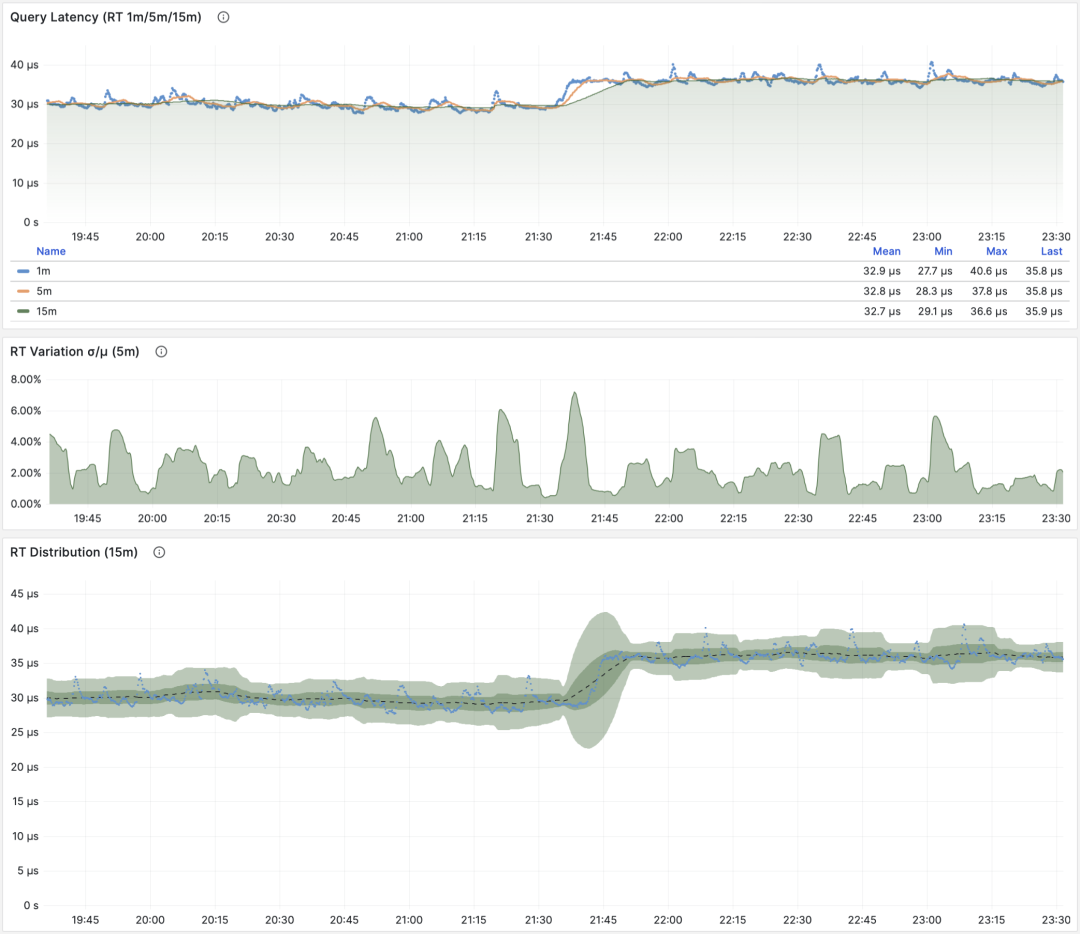Image resolution: width=1080 pixels, height=934 pixels.
Task: Open the RT Distribution (15m) panel menu
Action: click(x=73, y=552)
